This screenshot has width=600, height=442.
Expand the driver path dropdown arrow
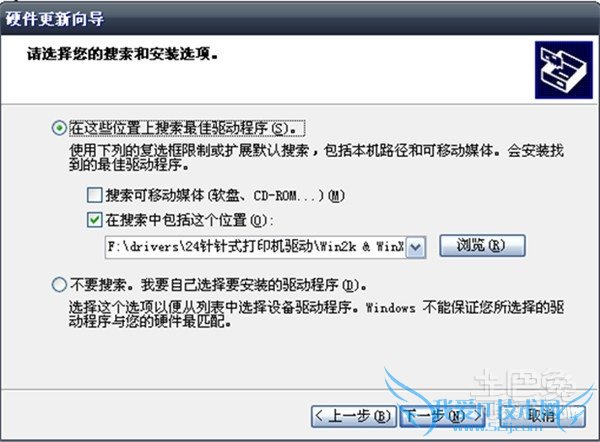click(x=415, y=247)
